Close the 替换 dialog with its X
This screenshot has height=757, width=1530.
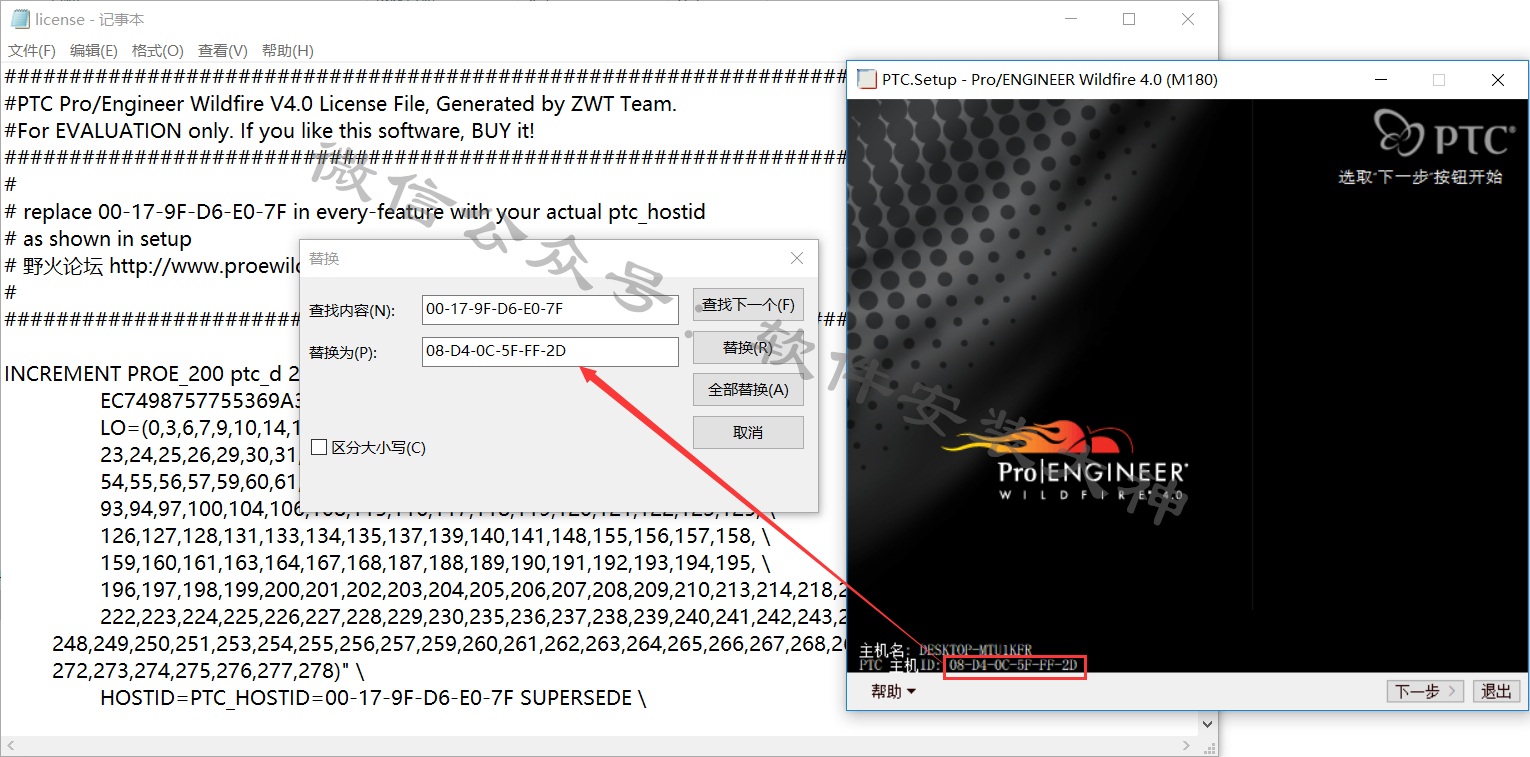(797, 258)
